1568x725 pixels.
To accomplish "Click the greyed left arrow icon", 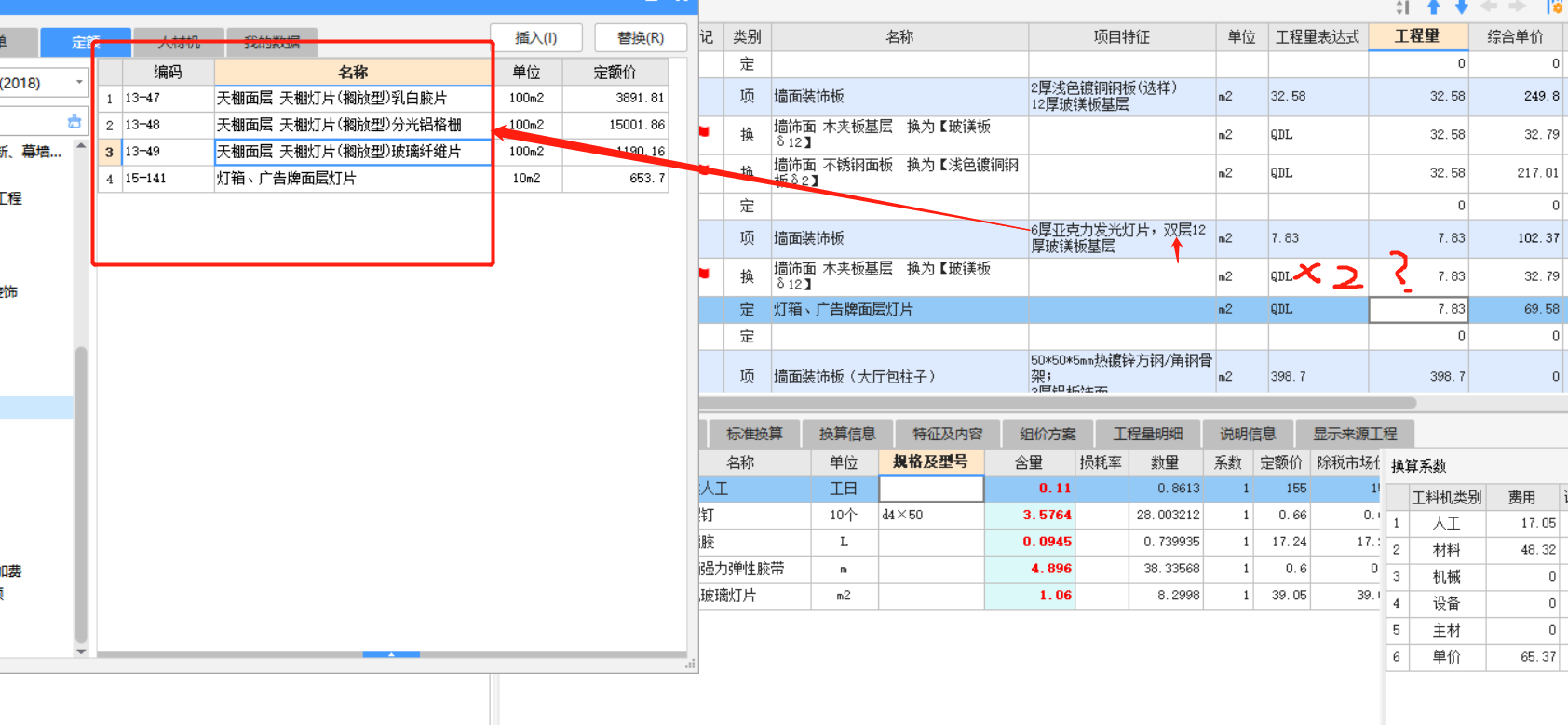I will pyautogui.click(x=1489, y=7).
